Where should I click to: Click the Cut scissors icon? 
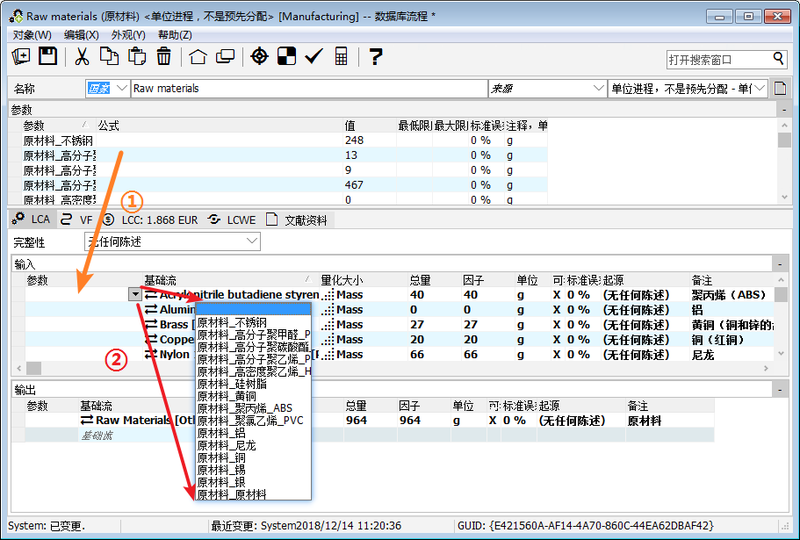click(83, 57)
